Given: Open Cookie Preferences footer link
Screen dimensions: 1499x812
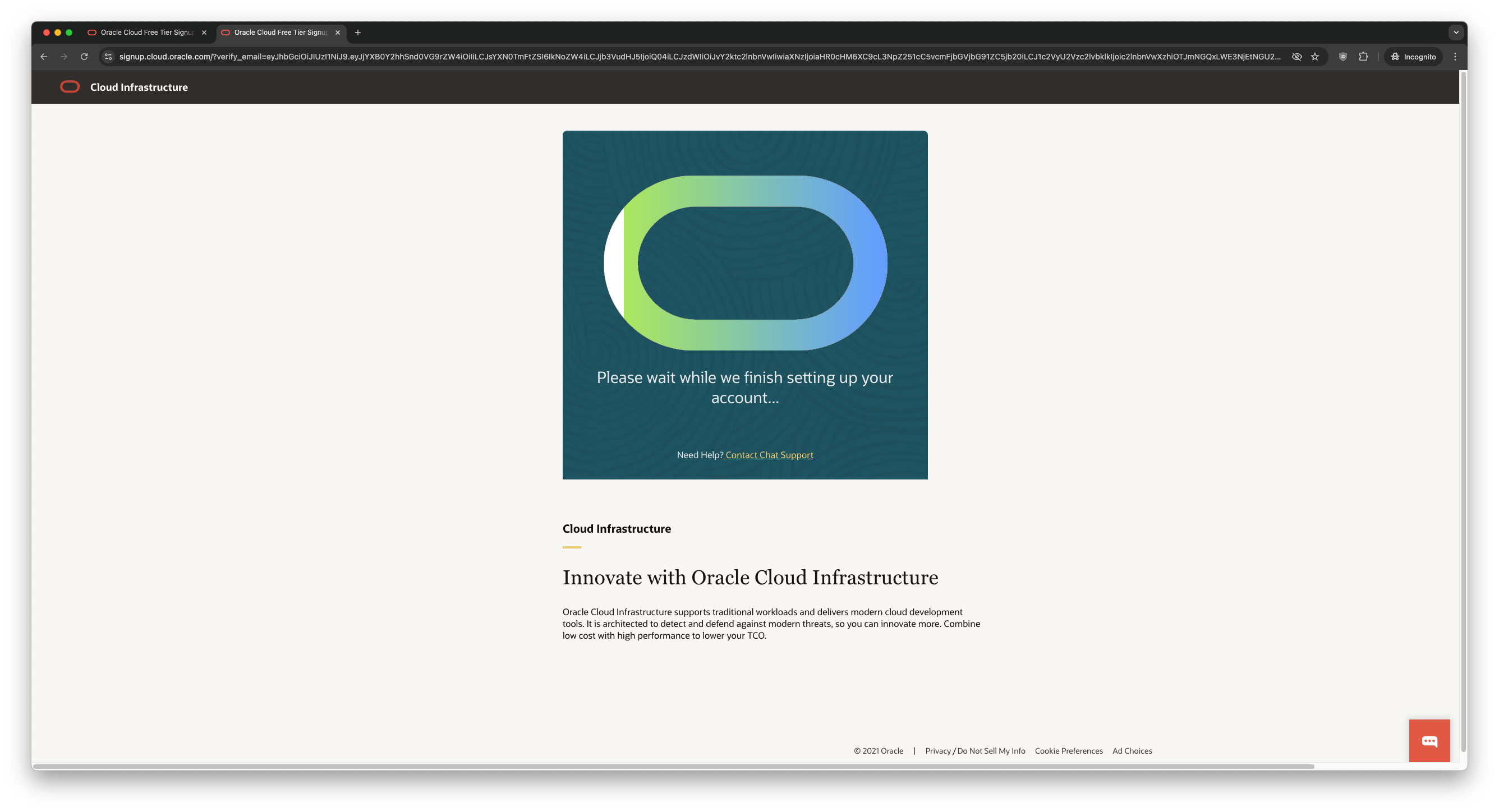Looking at the screenshot, I should 1068,751.
